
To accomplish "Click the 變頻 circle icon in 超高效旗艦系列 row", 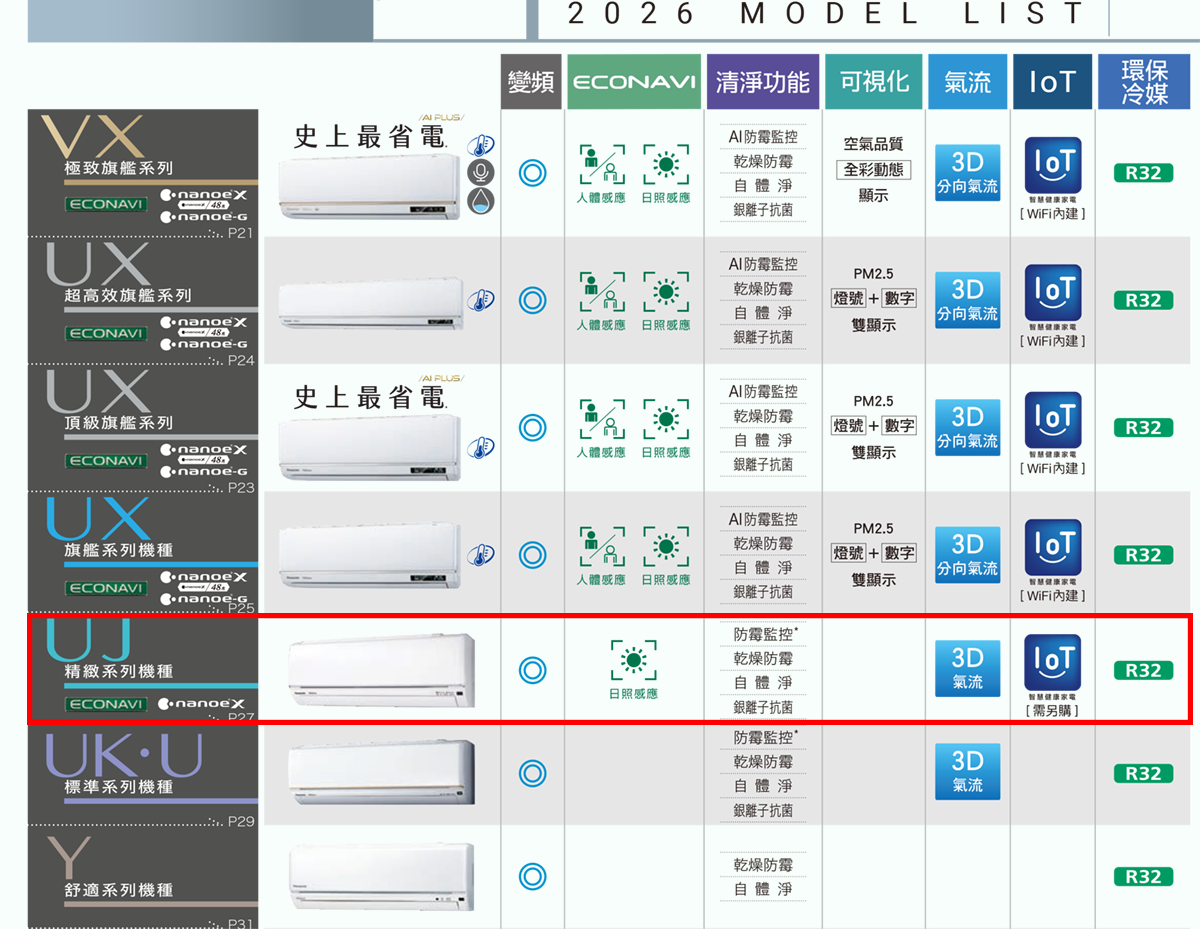I will [532, 299].
